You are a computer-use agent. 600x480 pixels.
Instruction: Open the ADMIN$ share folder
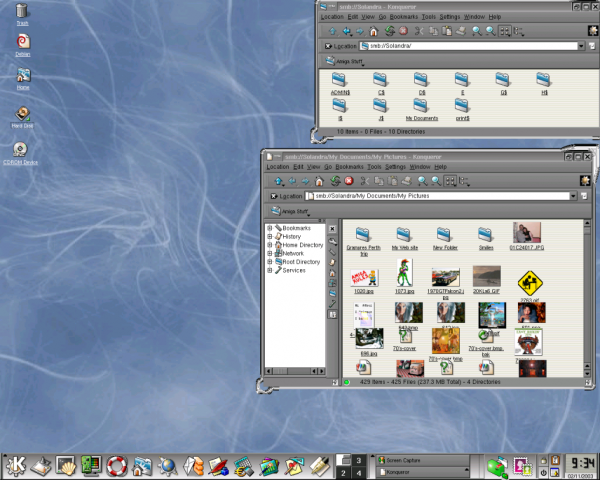click(x=340, y=84)
